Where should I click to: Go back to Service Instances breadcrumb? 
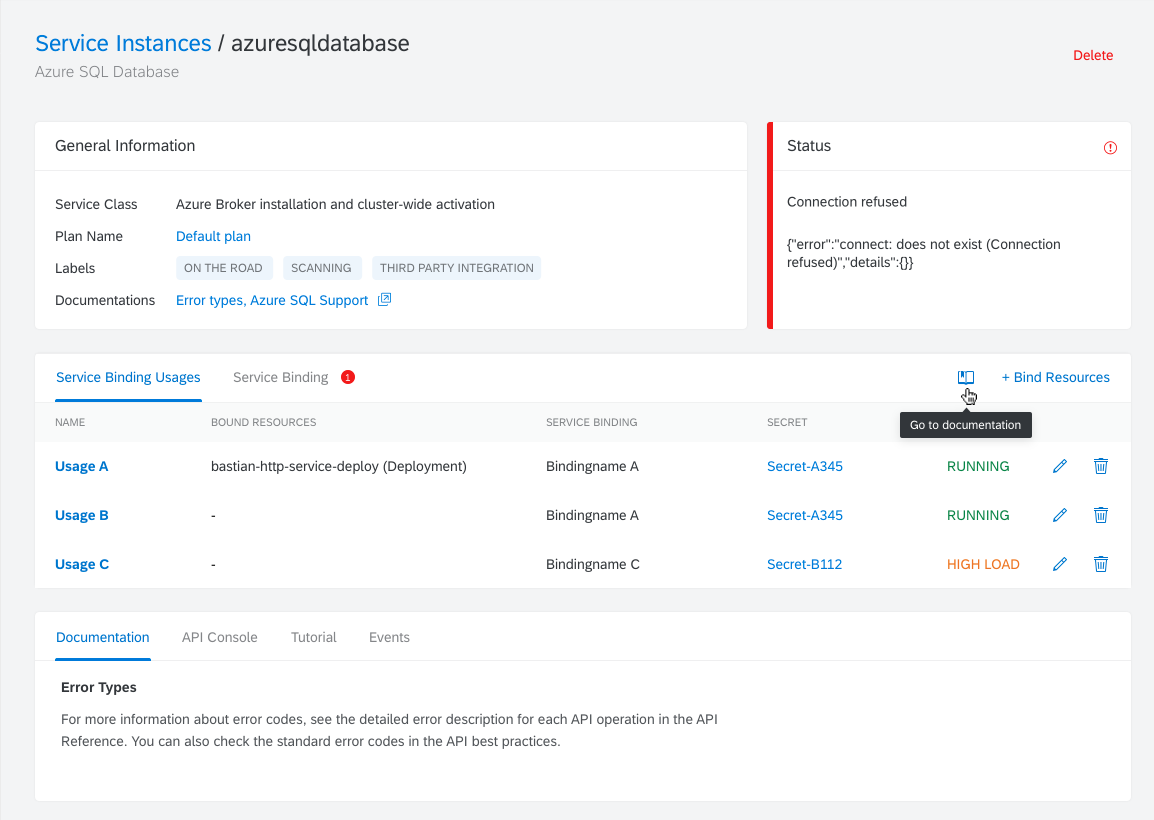pyautogui.click(x=123, y=43)
